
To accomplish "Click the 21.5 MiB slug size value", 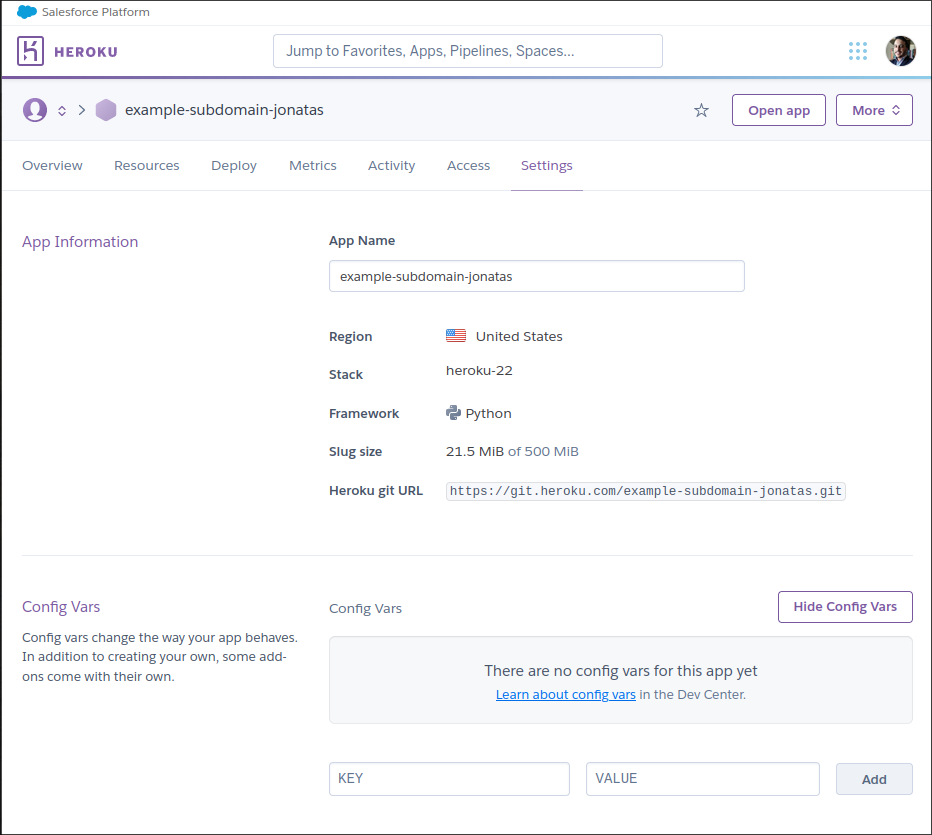I will pos(475,452).
